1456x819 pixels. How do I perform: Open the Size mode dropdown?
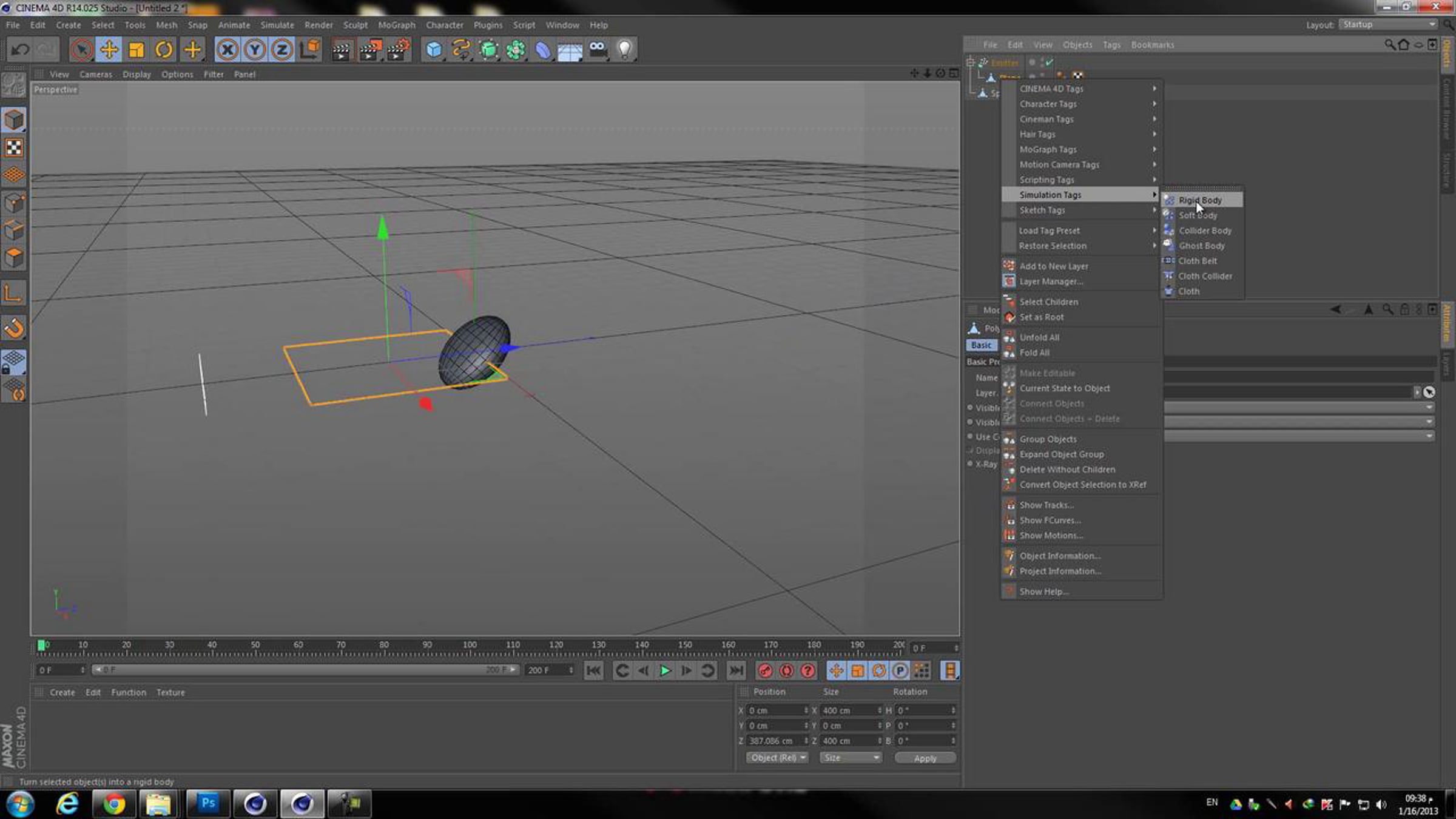[851, 758]
